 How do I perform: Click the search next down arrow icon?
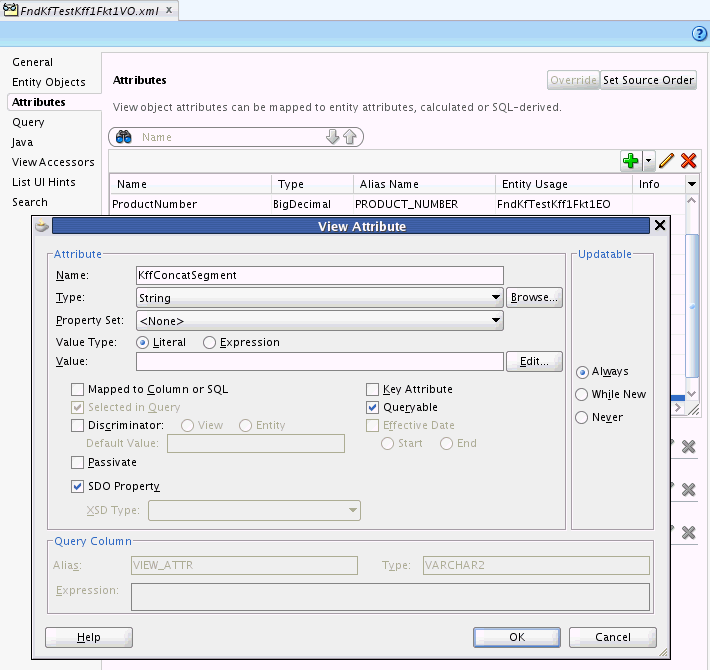click(x=332, y=137)
